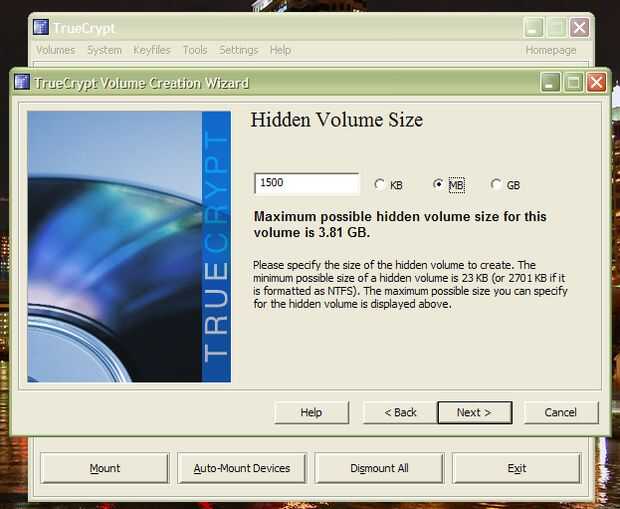
Task: Go back to the previous wizard step
Action: tap(400, 412)
